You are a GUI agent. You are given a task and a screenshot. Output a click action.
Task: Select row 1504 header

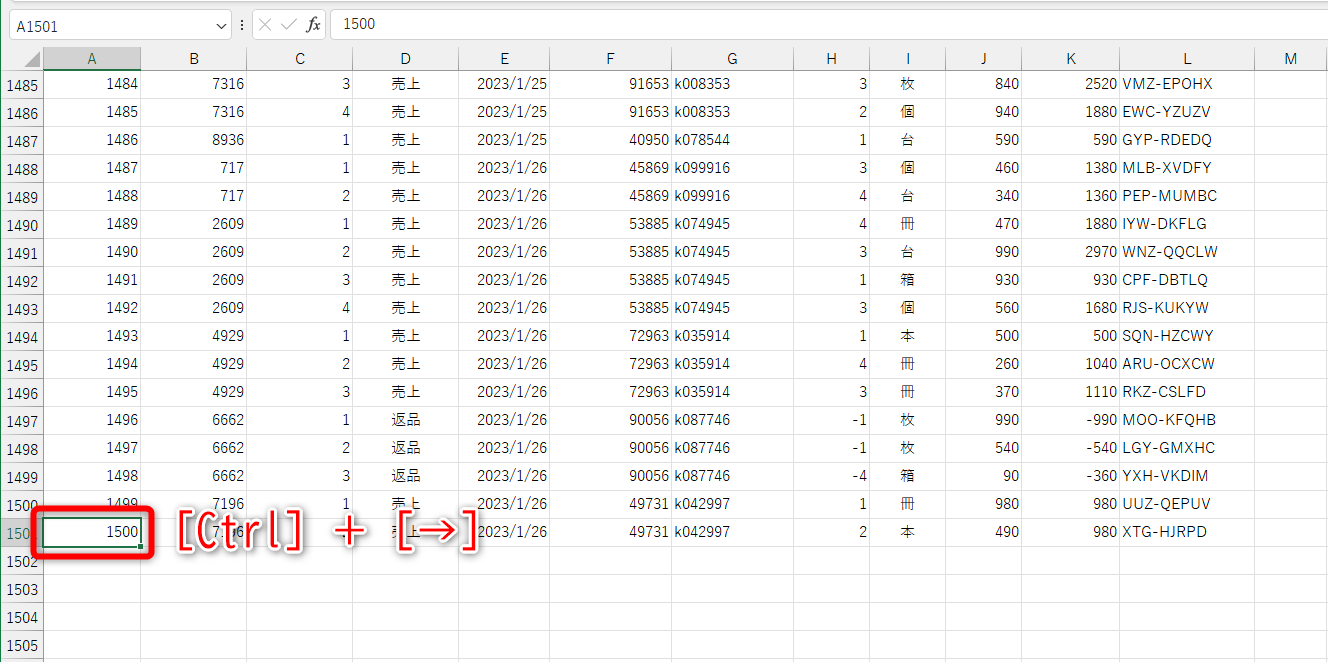(x=22, y=617)
